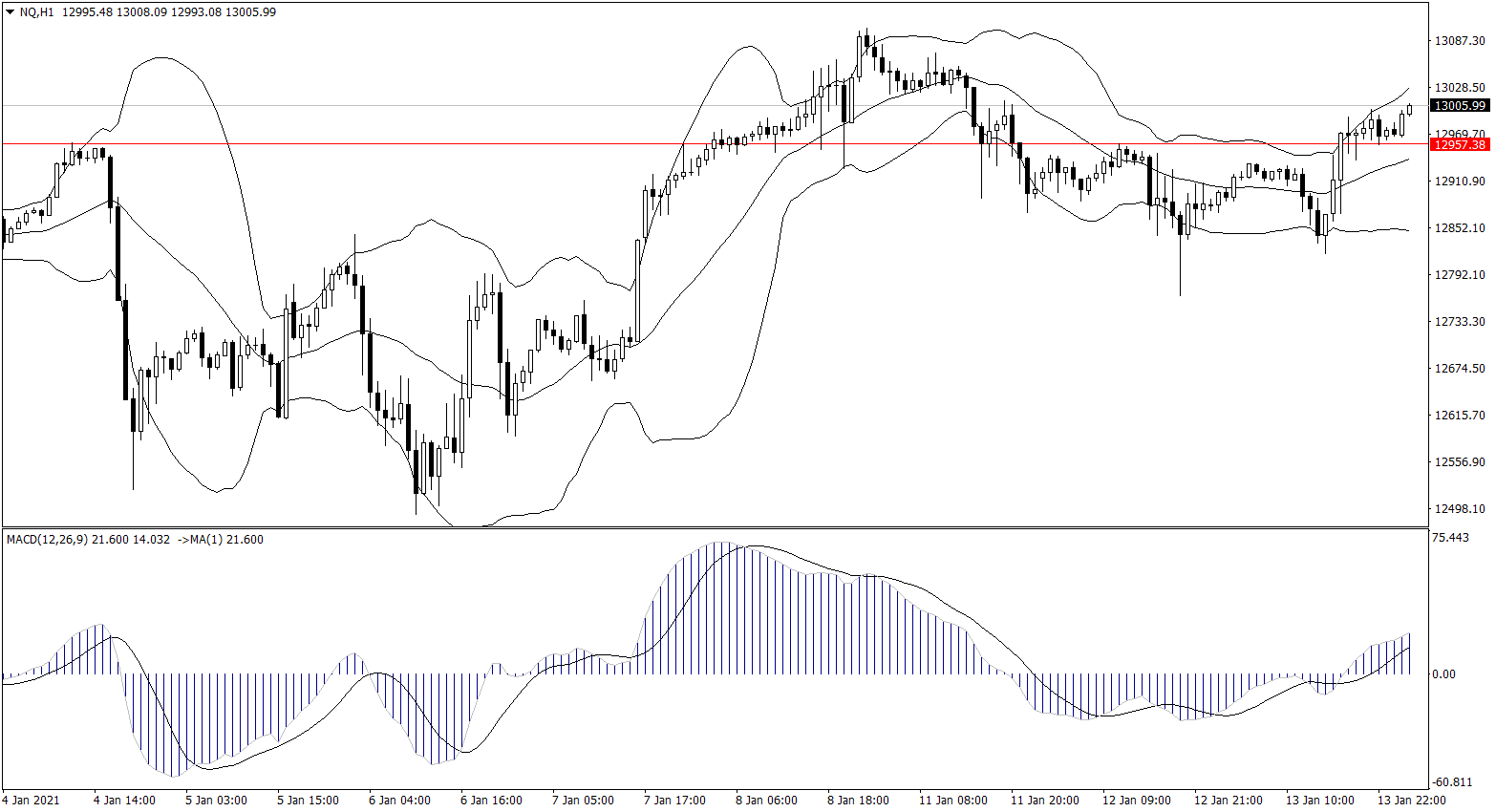
Task: Click the 75.443 MACD scale value
Action: pyautogui.click(x=1450, y=538)
